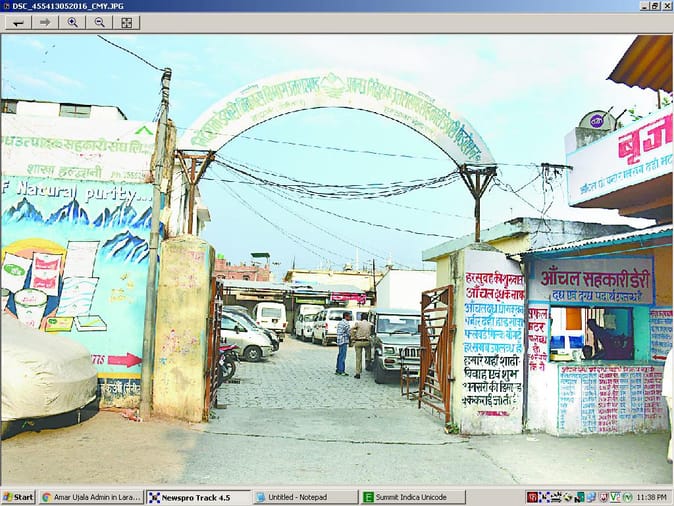Go back to the previous image

(x=18, y=22)
